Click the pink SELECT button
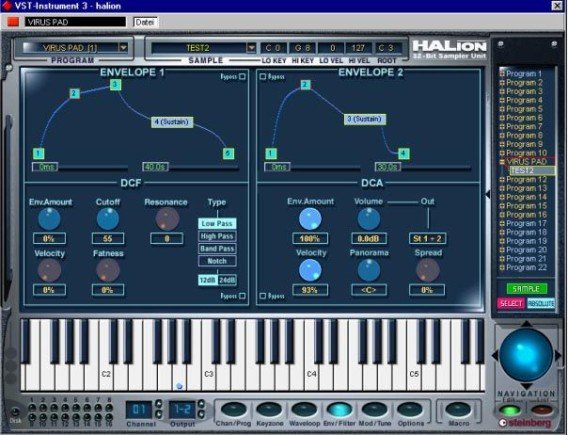This screenshot has height=435, width=568. click(511, 303)
